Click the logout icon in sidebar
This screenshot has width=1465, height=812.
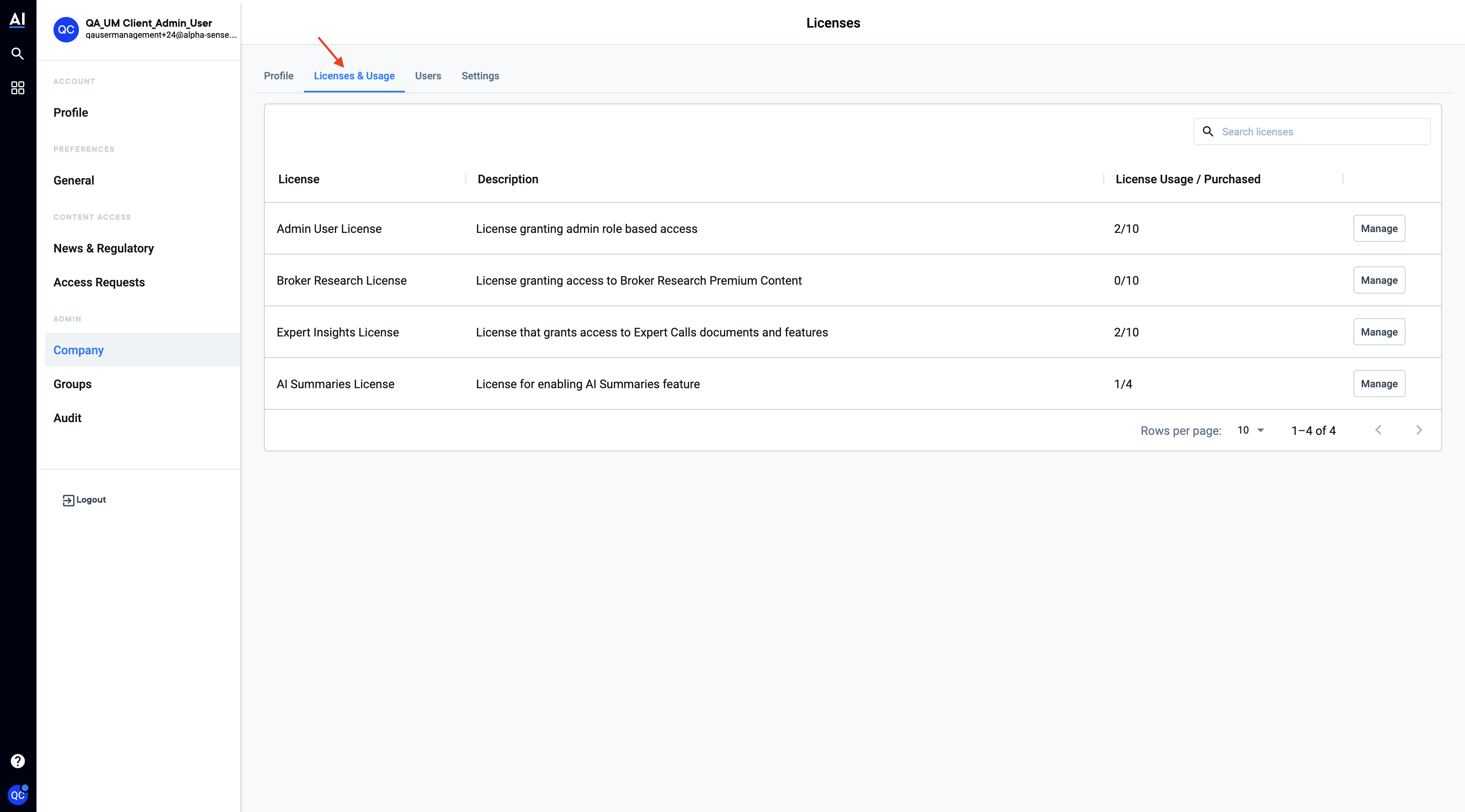pos(68,499)
